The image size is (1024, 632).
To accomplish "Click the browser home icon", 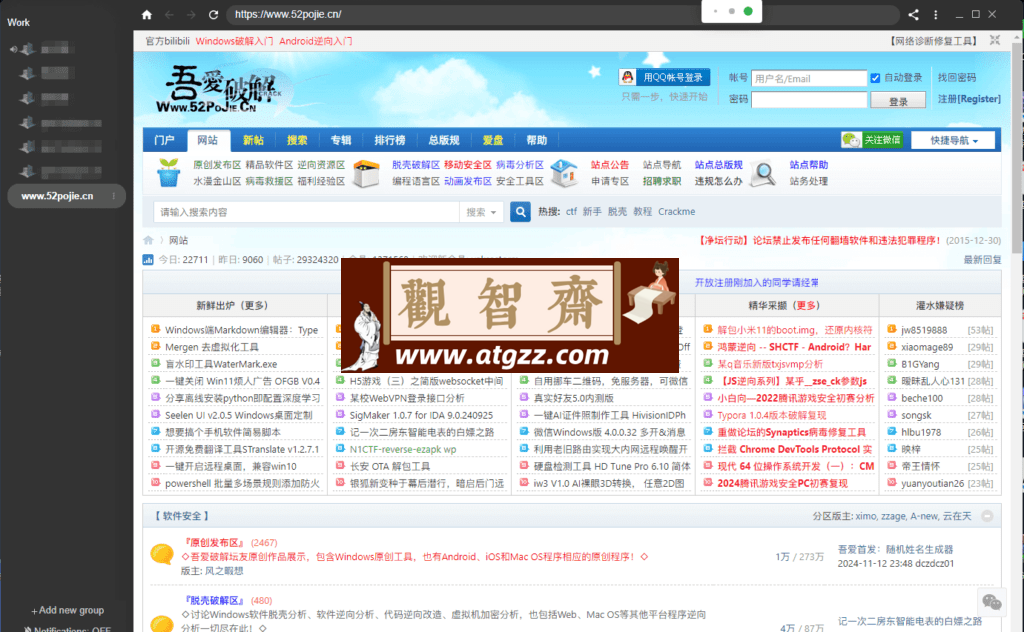I will point(147,14).
